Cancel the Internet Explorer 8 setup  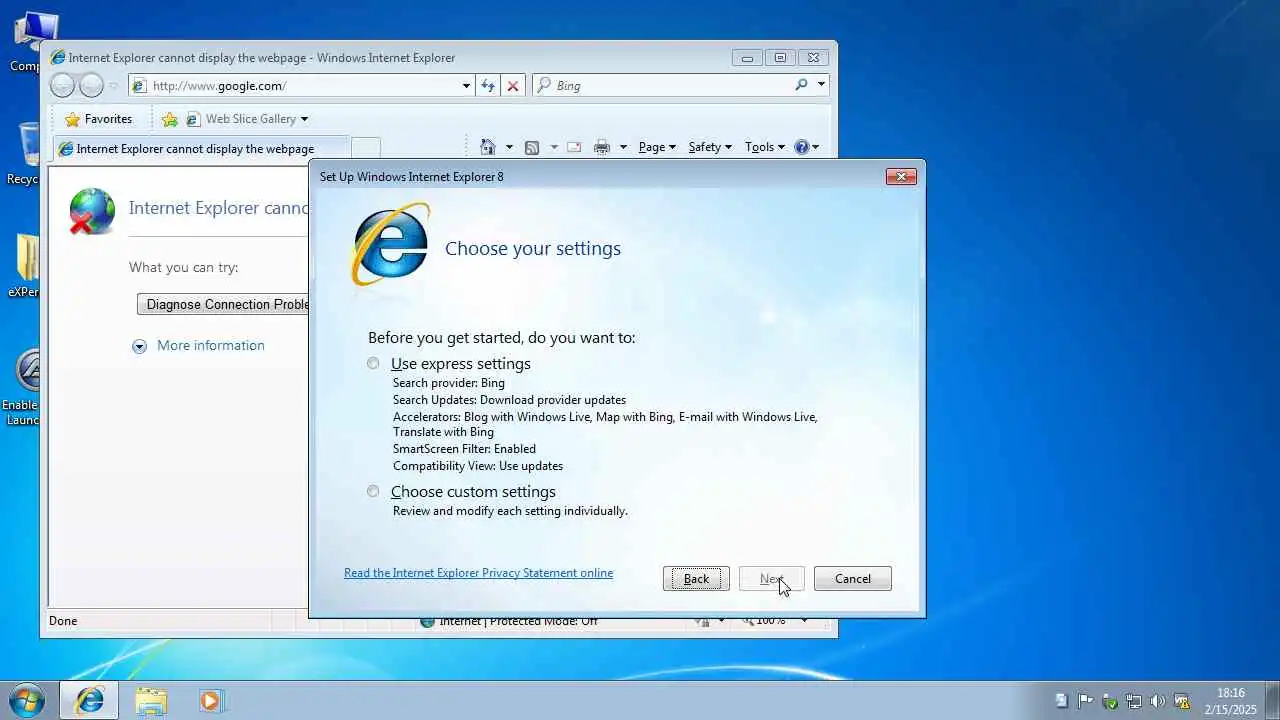(x=852, y=579)
